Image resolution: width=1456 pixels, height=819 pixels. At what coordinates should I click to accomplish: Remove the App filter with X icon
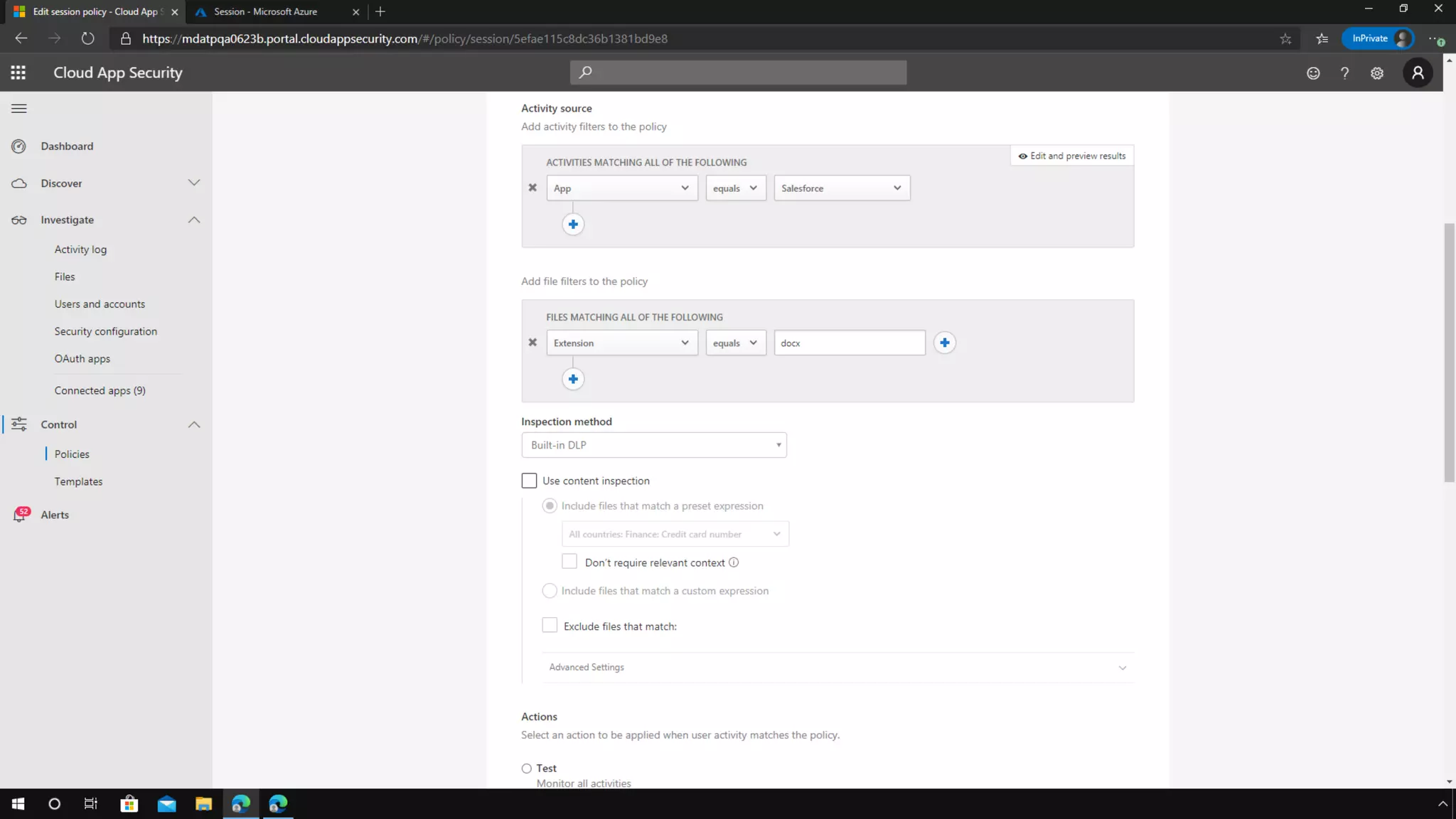click(532, 188)
